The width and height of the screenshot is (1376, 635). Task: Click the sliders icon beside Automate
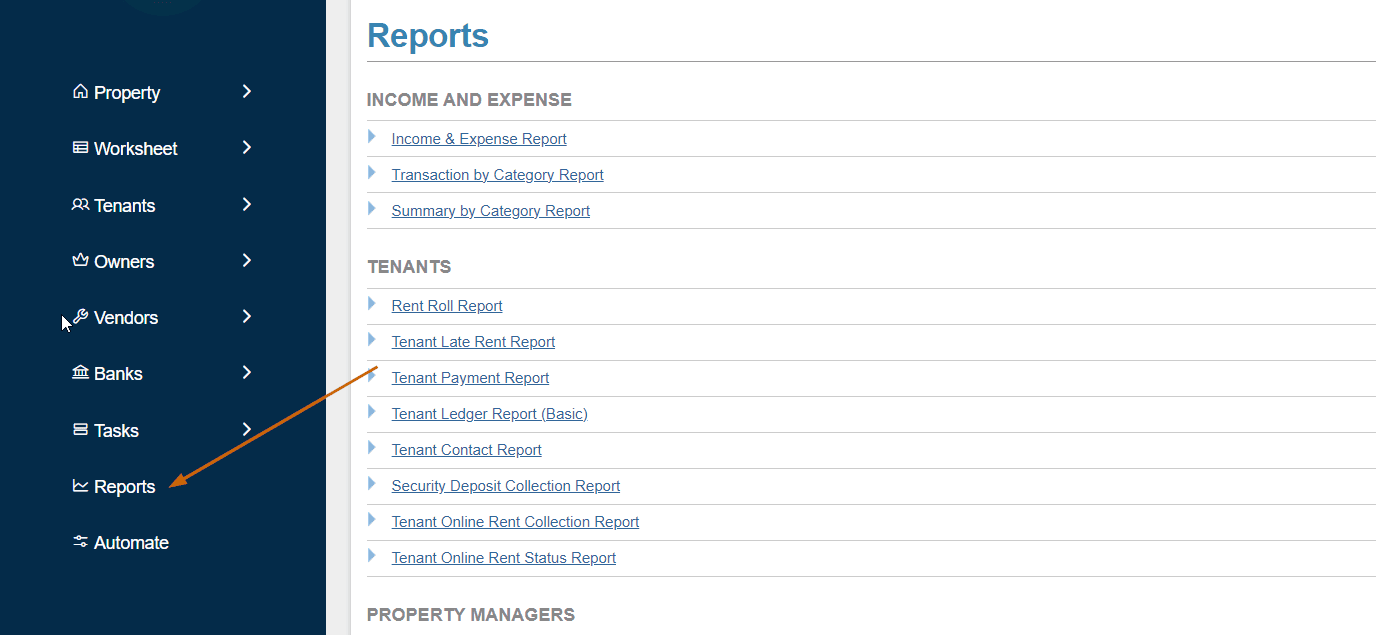coord(80,542)
